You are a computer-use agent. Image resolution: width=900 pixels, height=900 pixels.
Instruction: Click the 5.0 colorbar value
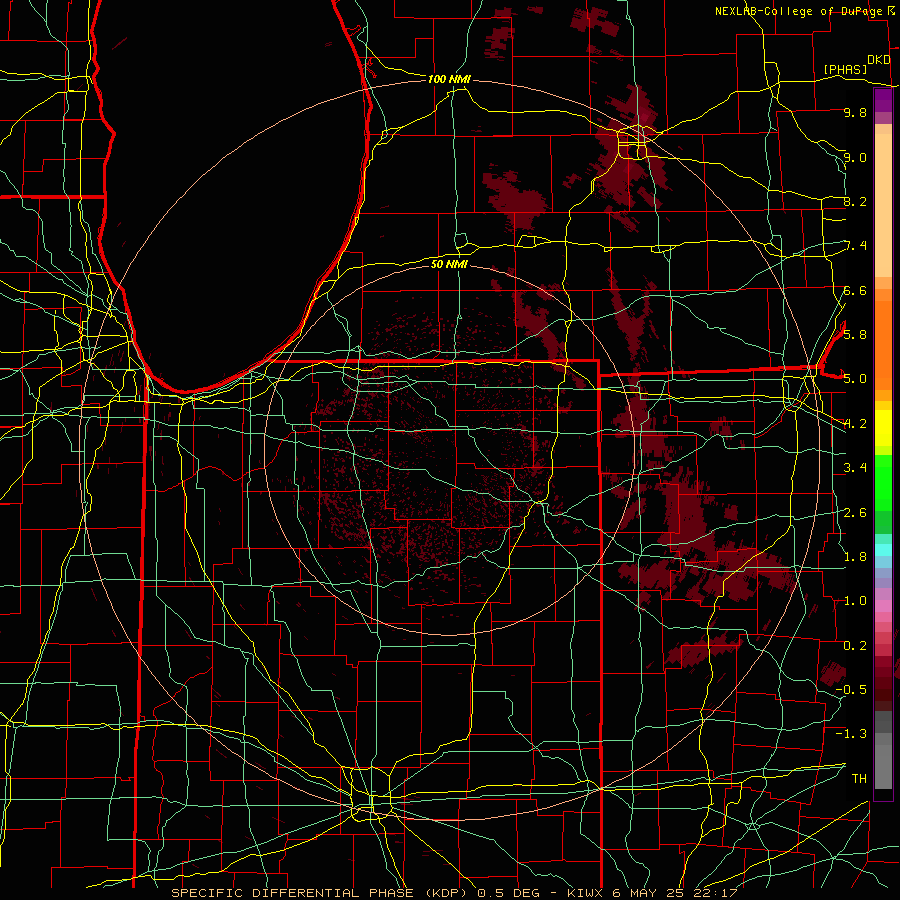pyautogui.click(x=855, y=379)
